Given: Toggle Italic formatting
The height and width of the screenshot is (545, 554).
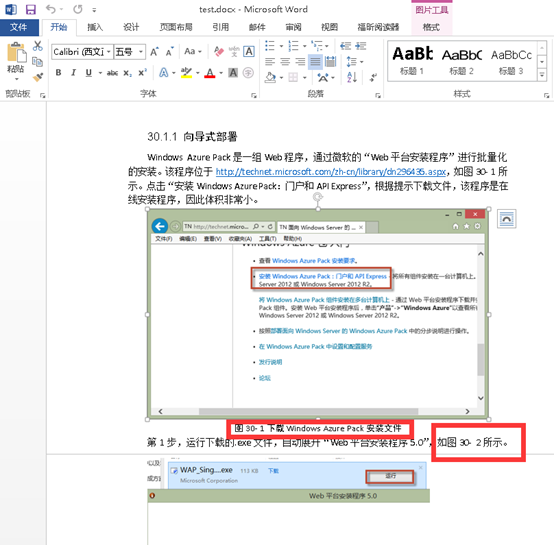Looking at the screenshot, I should [x=73, y=73].
